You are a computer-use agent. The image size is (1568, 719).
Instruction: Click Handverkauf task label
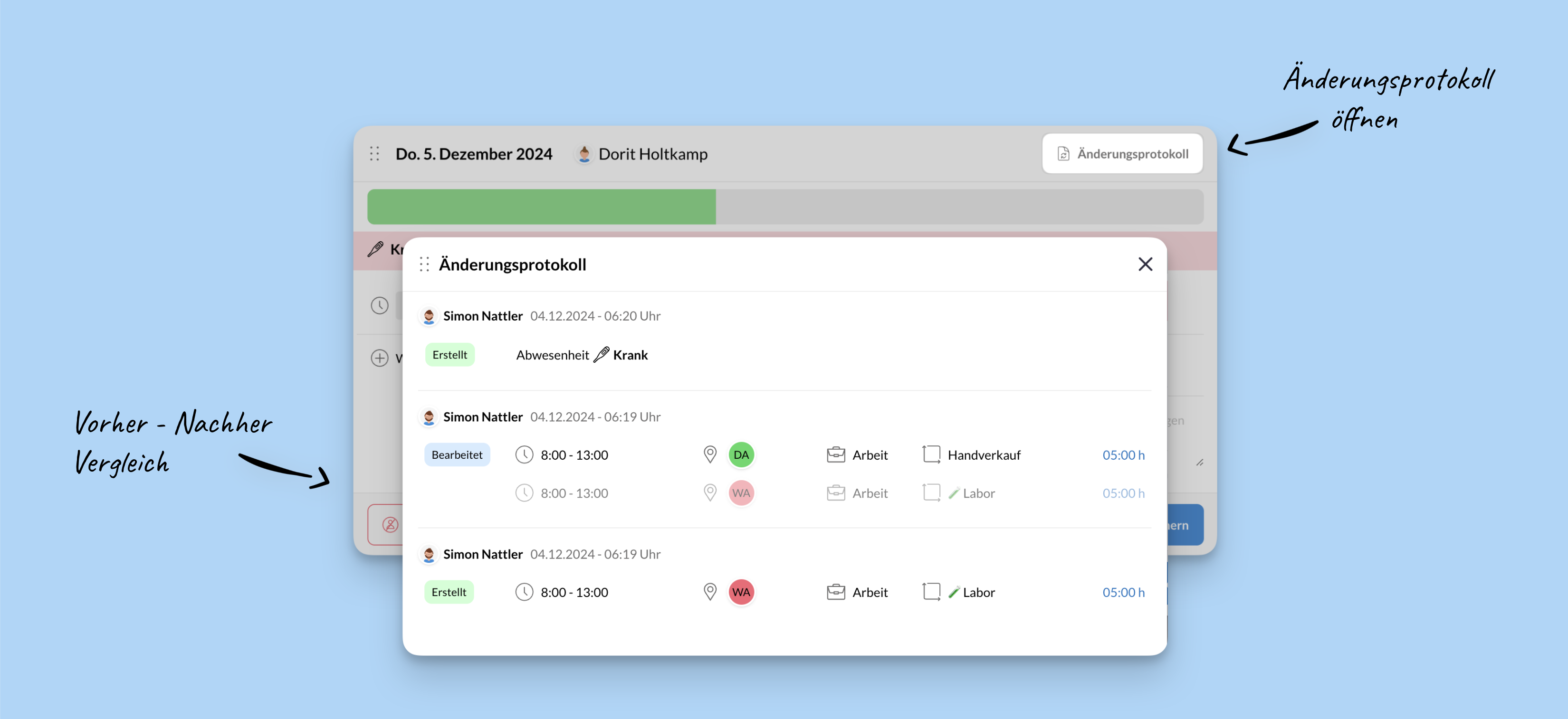click(x=984, y=454)
